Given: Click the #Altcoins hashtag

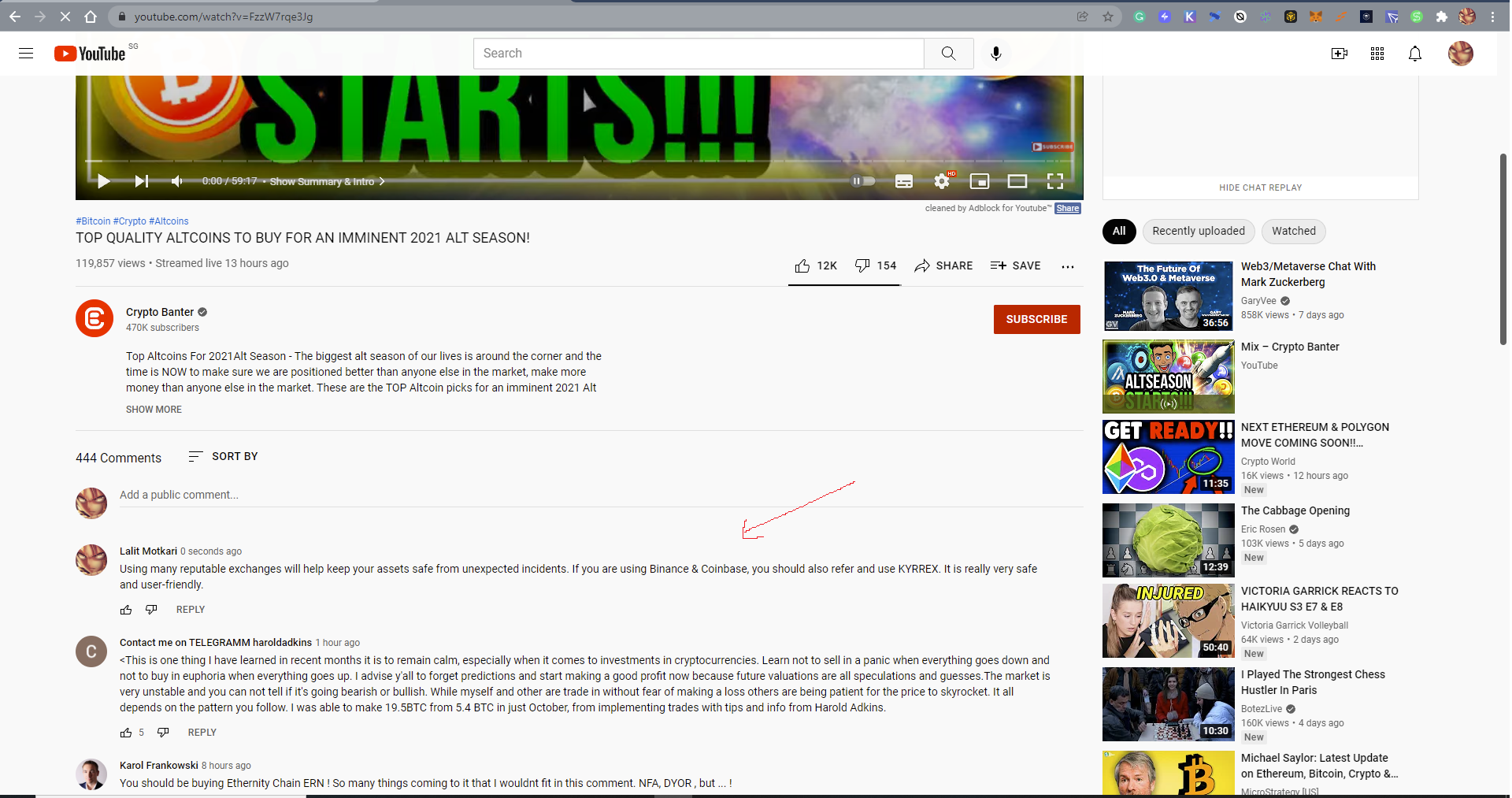Looking at the screenshot, I should pyautogui.click(x=169, y=221).
